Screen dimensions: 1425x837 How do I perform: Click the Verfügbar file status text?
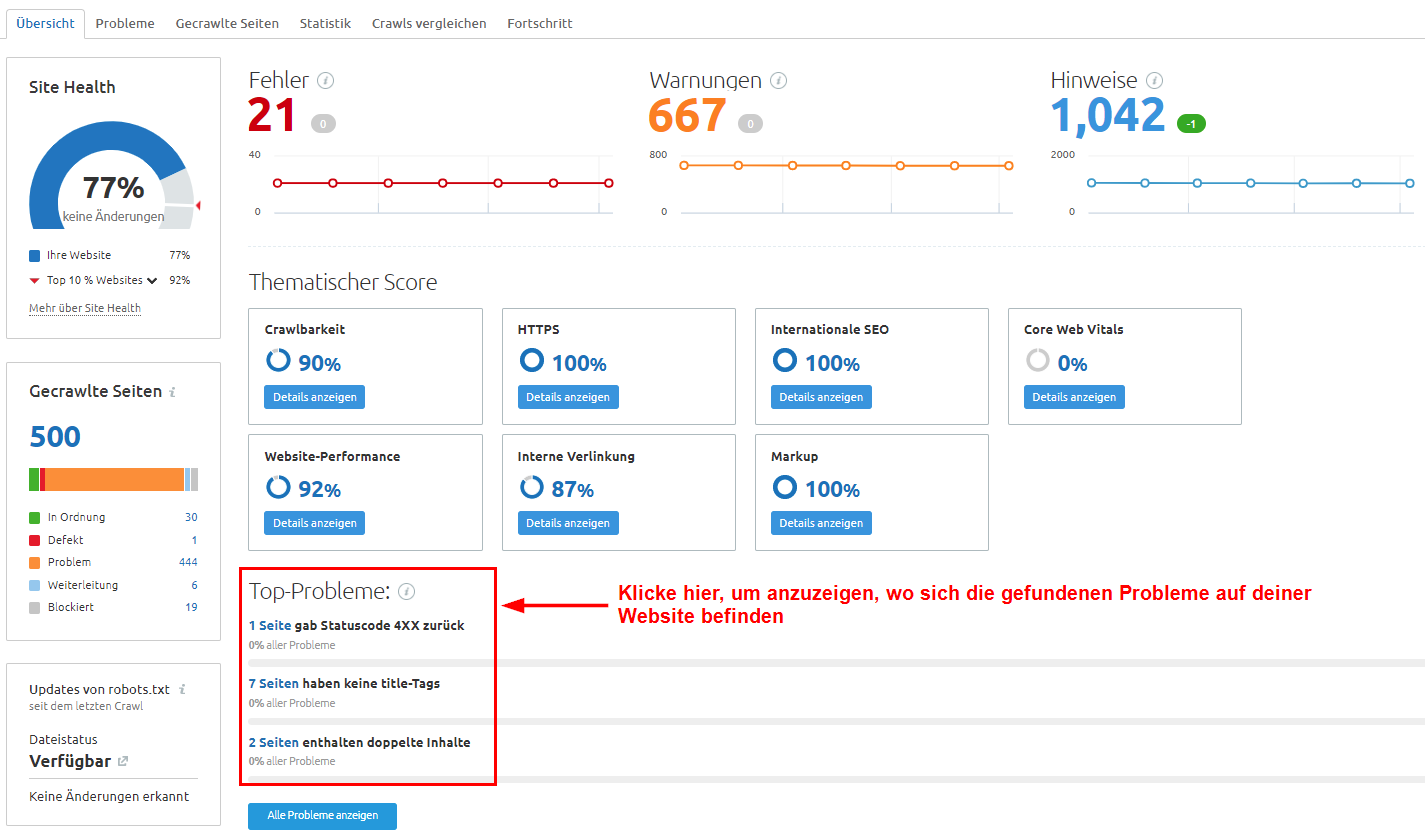click(70, 761)
